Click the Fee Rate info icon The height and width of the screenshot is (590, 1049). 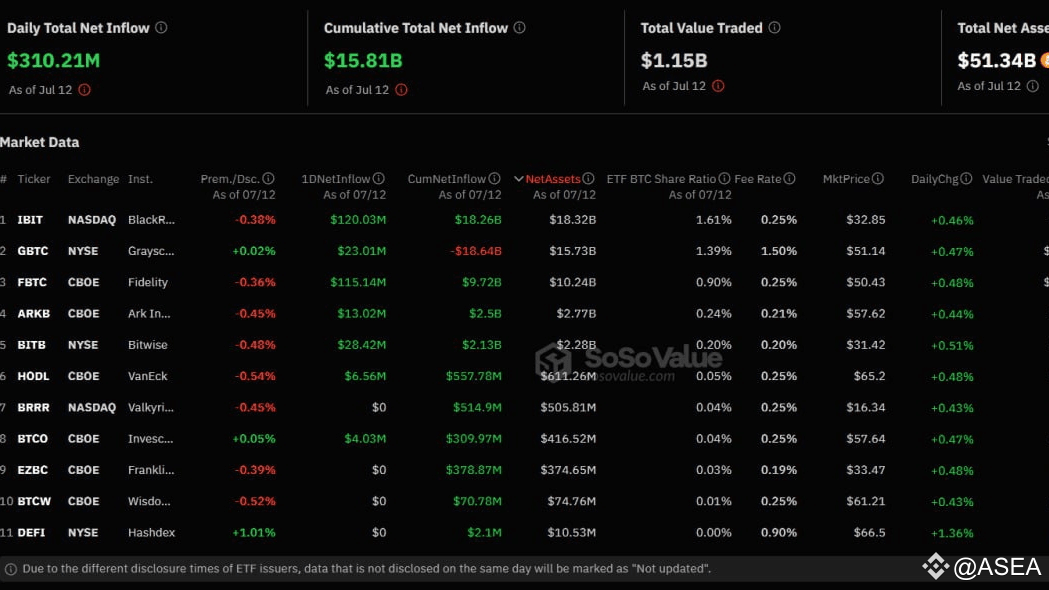[x=790, y=179]
